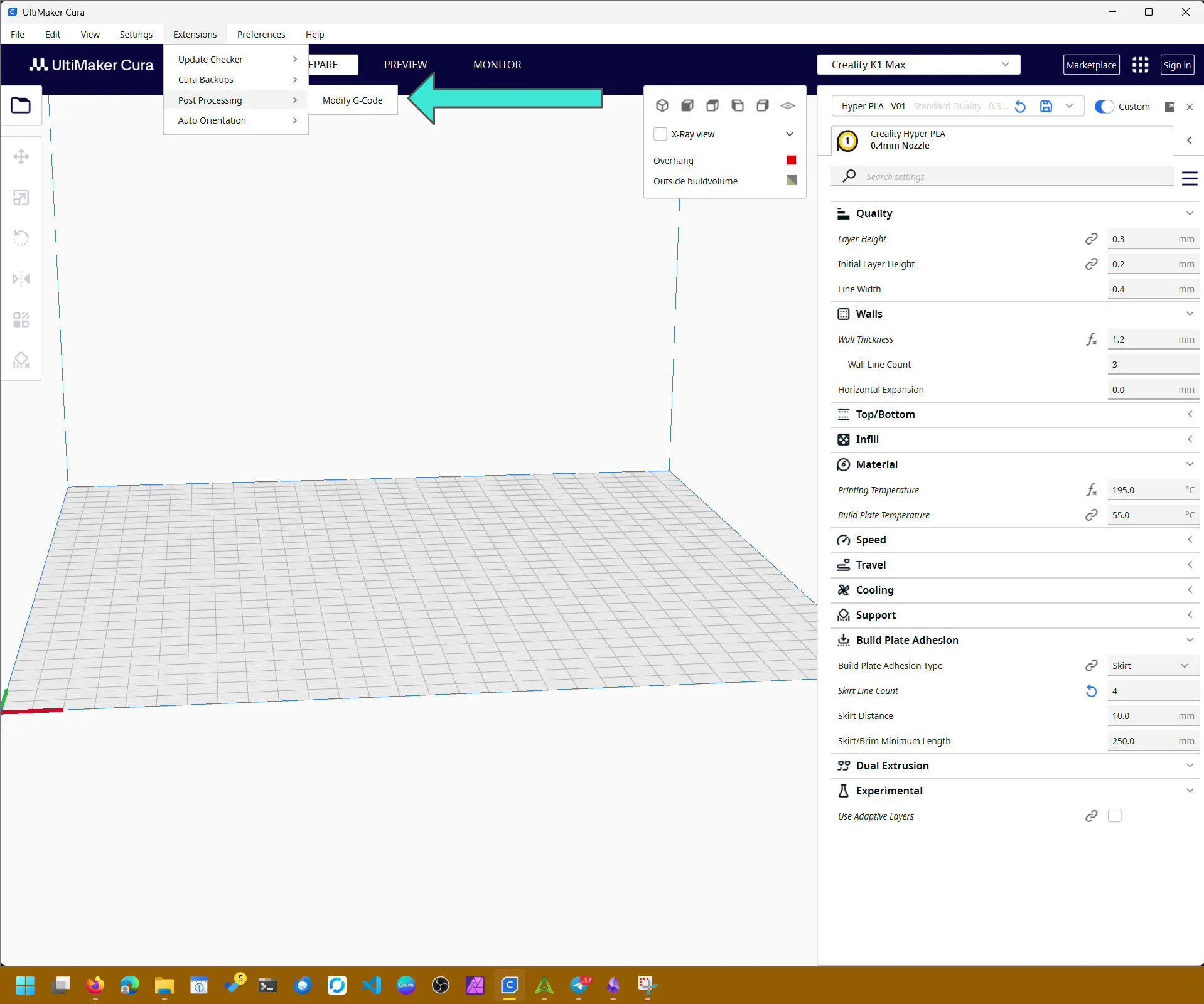Select the Scale tool in left toolbar
This screenshot has height=1004, width=1204.
(21, 198)
